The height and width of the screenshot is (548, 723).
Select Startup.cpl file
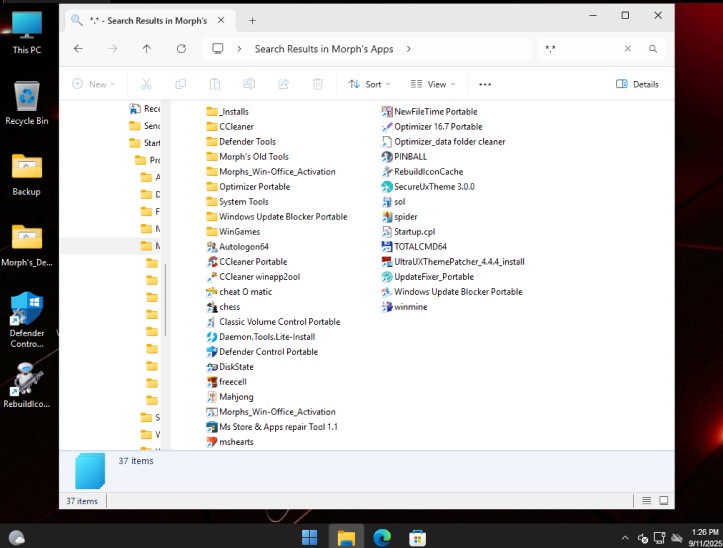click(409, 232)
